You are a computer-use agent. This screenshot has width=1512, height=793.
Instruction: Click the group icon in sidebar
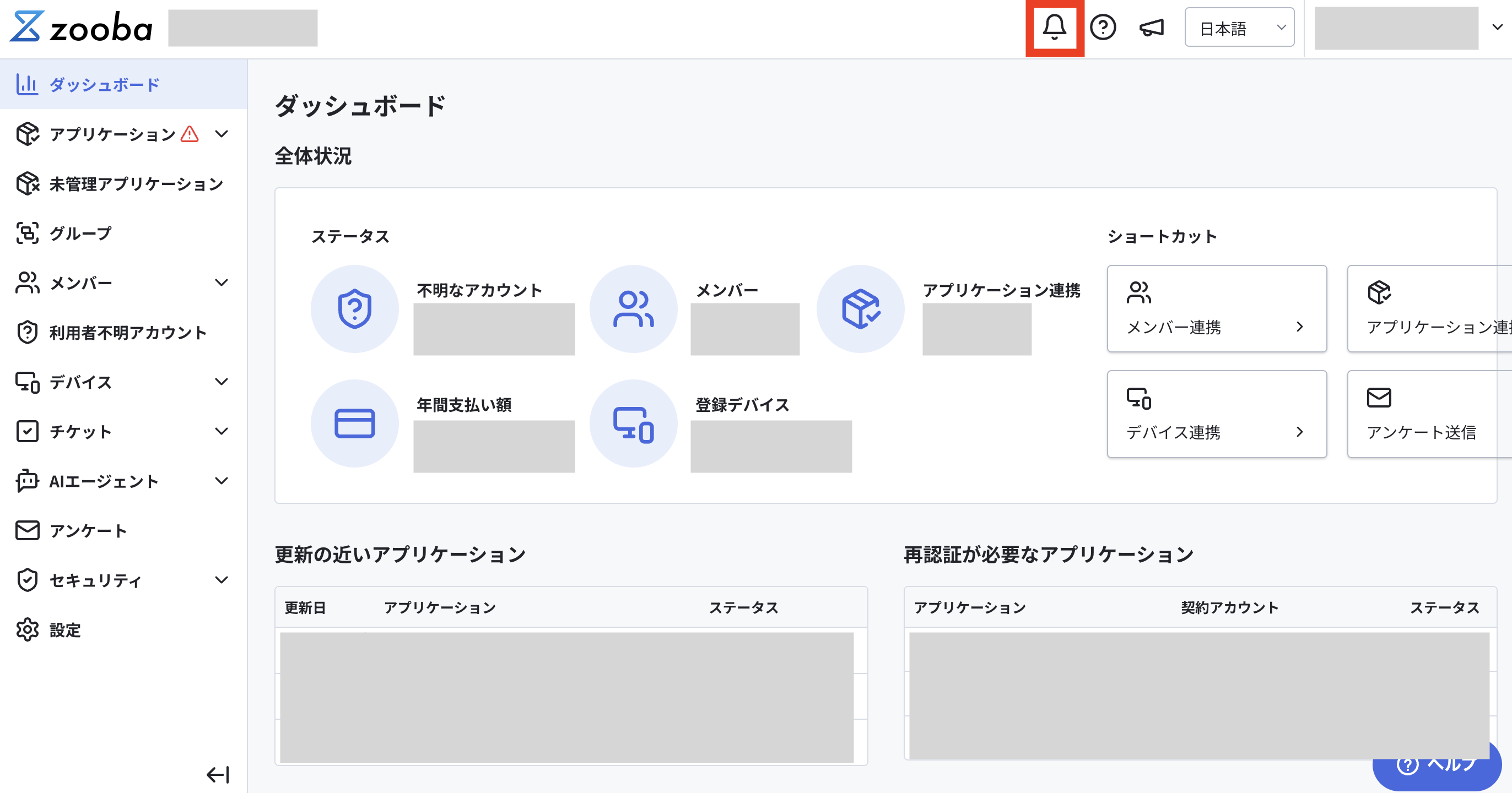click(27, 233)
